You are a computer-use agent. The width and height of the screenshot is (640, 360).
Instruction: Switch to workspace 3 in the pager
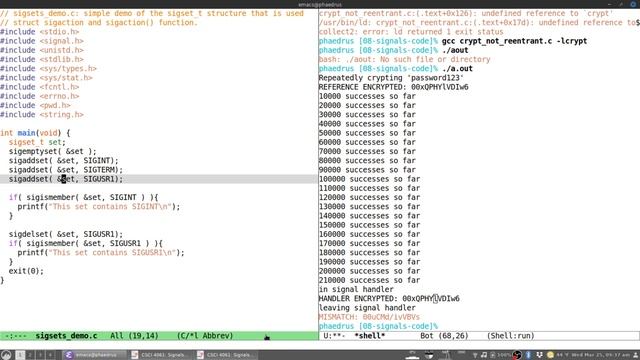click(x=40, y=355)
